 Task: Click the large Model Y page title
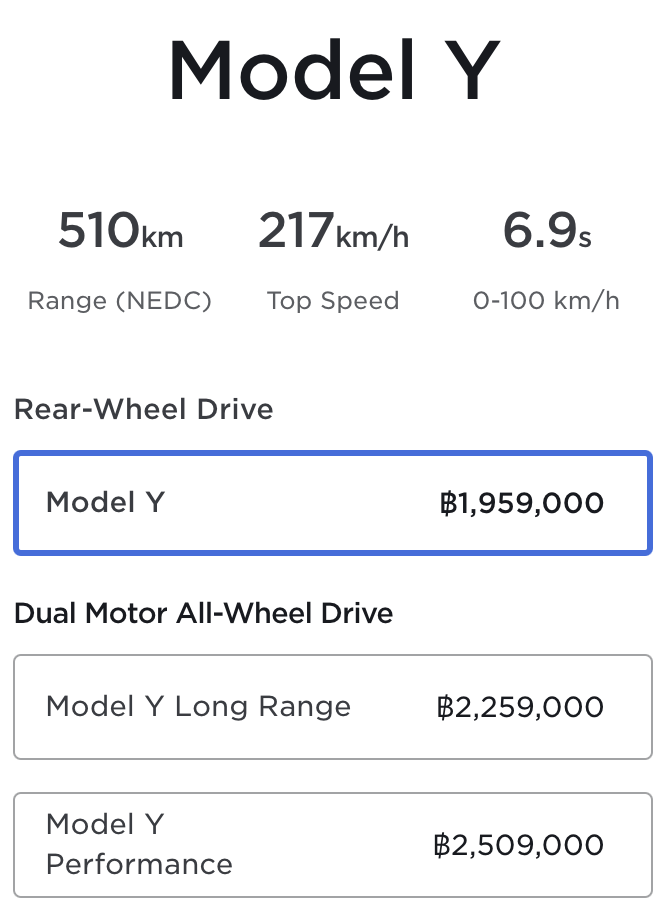point(332,70)
